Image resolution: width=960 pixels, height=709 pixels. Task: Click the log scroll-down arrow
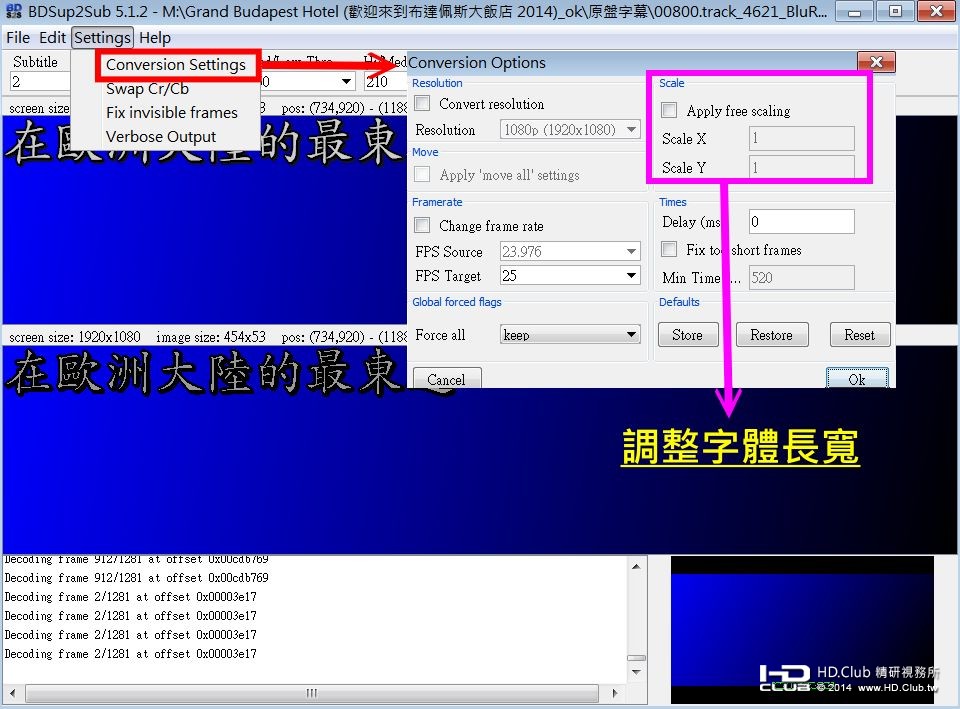[x=636, y=672]
